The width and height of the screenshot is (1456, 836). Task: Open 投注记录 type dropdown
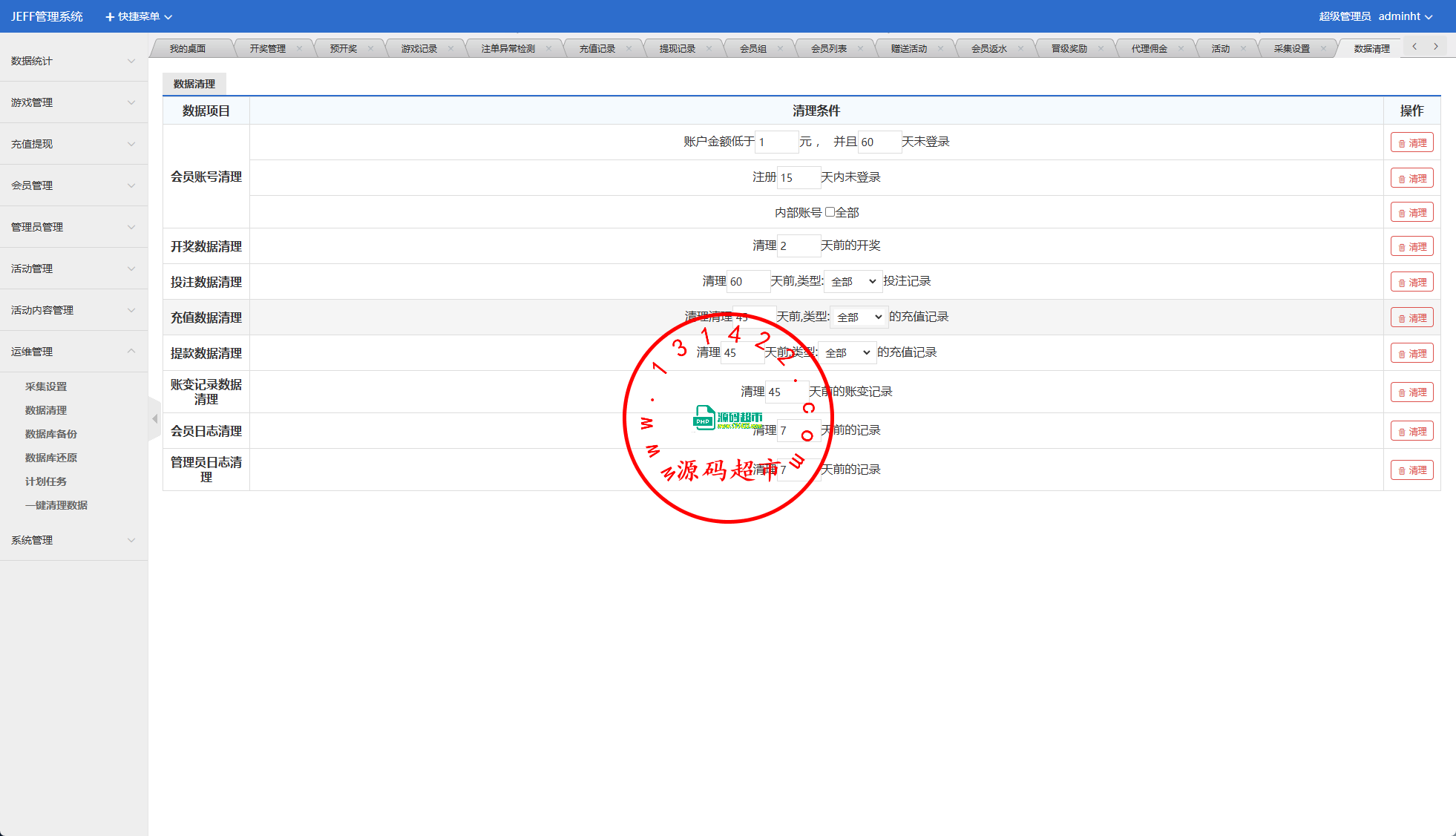point(853,282)
